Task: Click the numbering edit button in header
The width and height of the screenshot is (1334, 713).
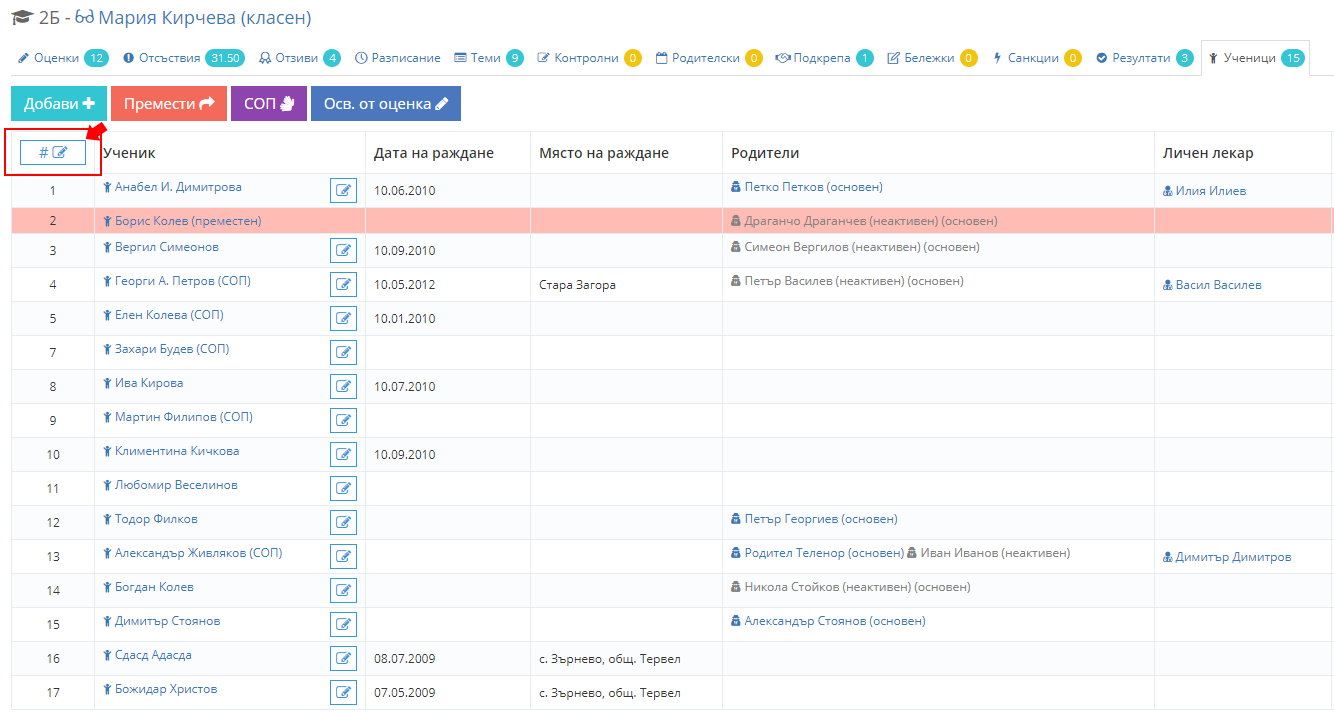Action: point(53,152)
